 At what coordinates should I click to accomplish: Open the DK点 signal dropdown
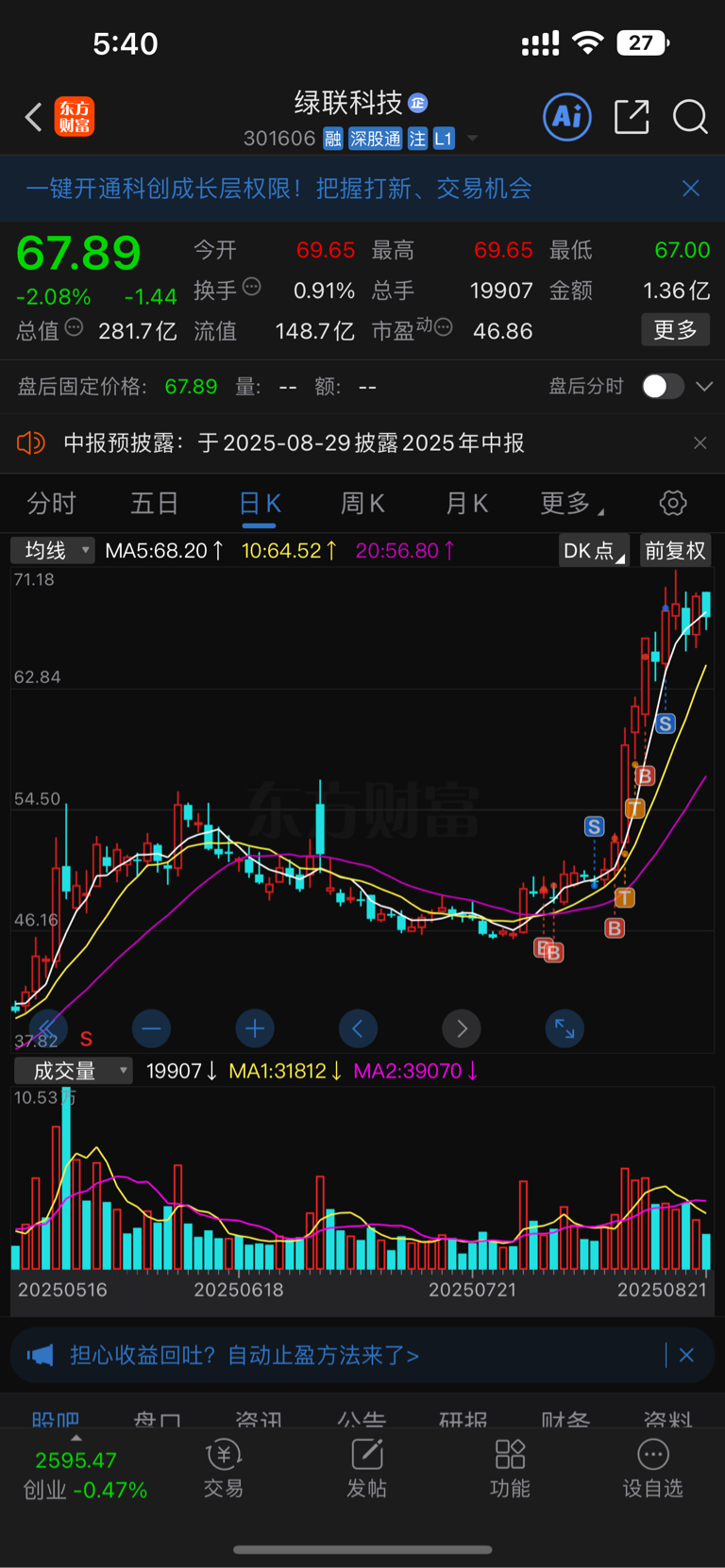click(594, 551)
